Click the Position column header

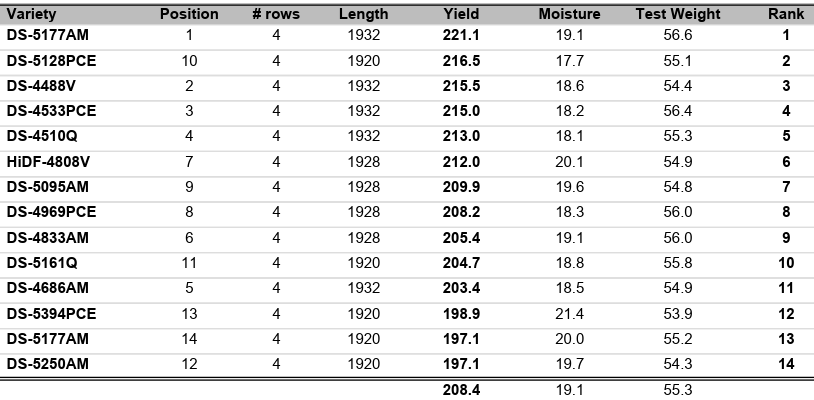(189, 14)
